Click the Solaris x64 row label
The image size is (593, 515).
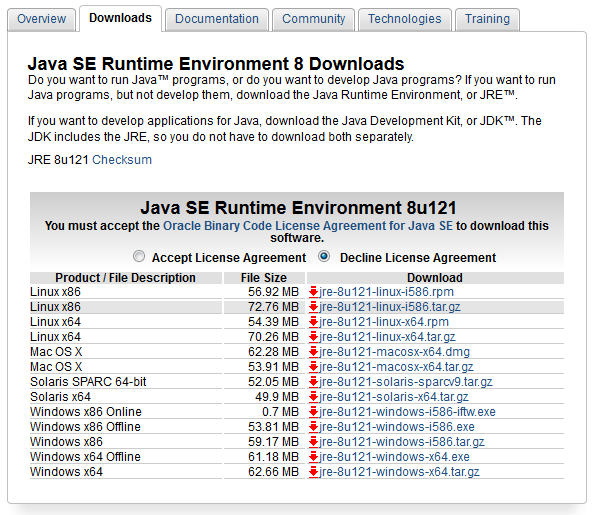point(61,397)
